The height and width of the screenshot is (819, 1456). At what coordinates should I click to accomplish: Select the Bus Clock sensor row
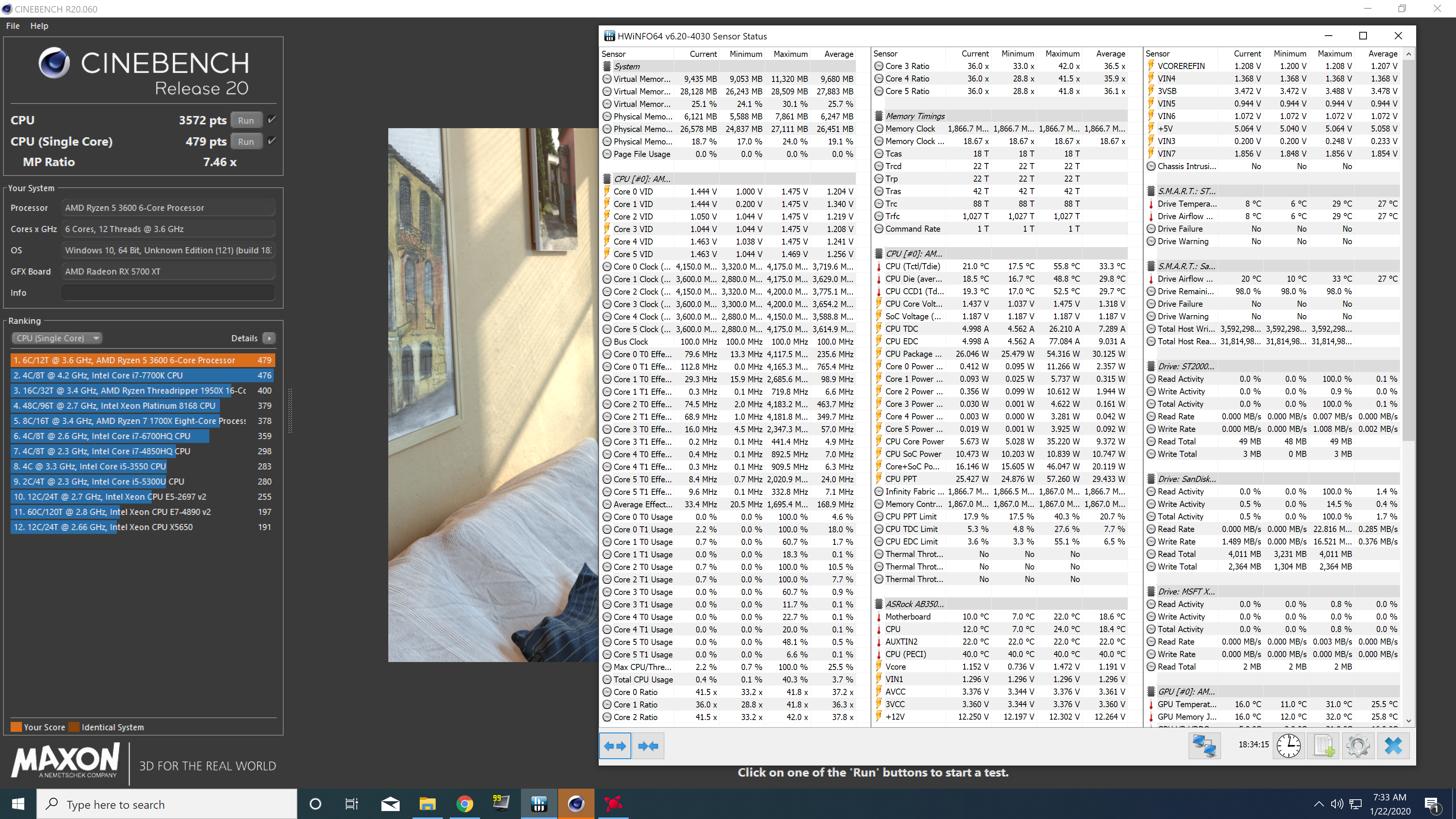[728, 341]
